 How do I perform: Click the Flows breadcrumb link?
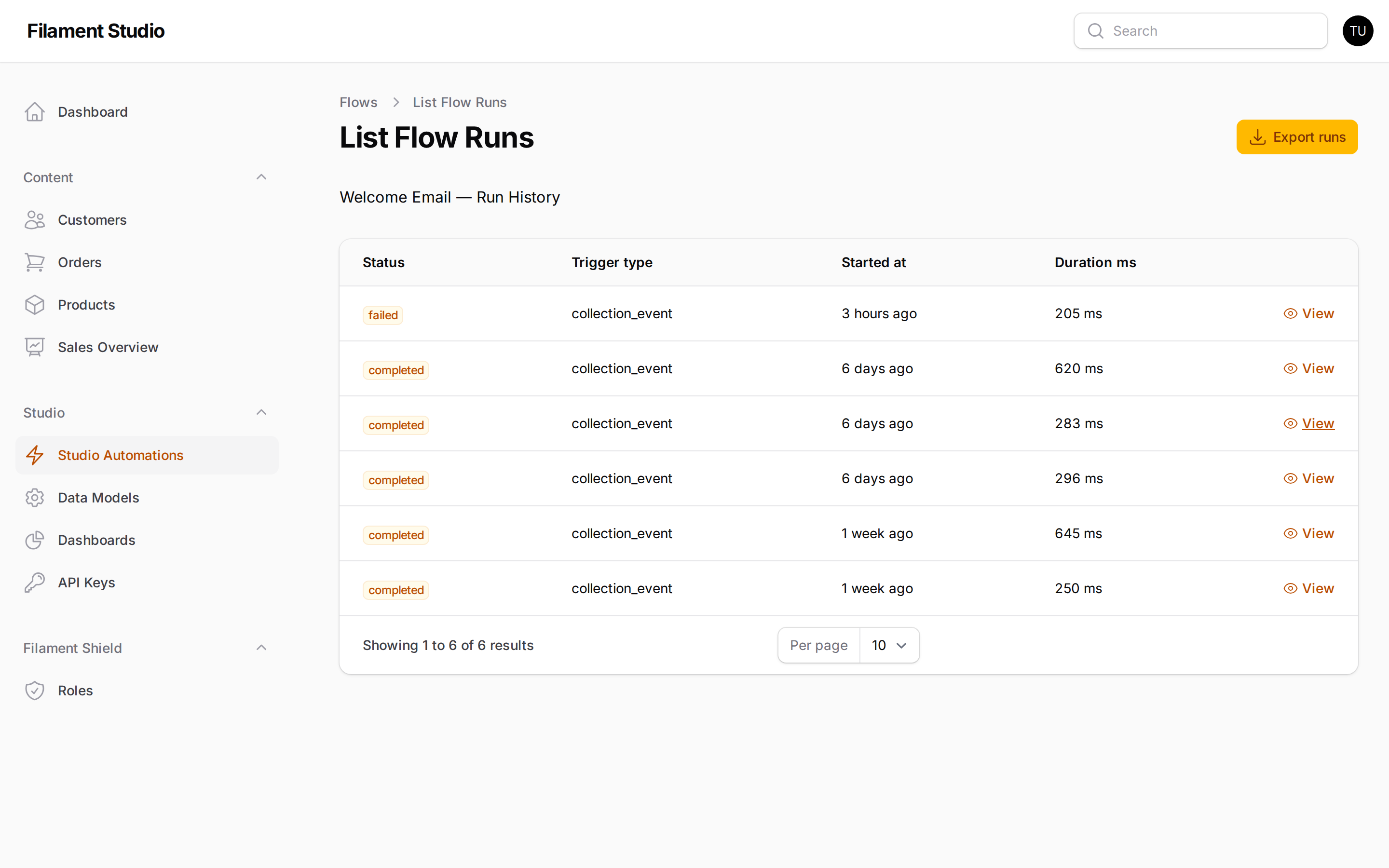pyautogui.click(x=358, y=102)
